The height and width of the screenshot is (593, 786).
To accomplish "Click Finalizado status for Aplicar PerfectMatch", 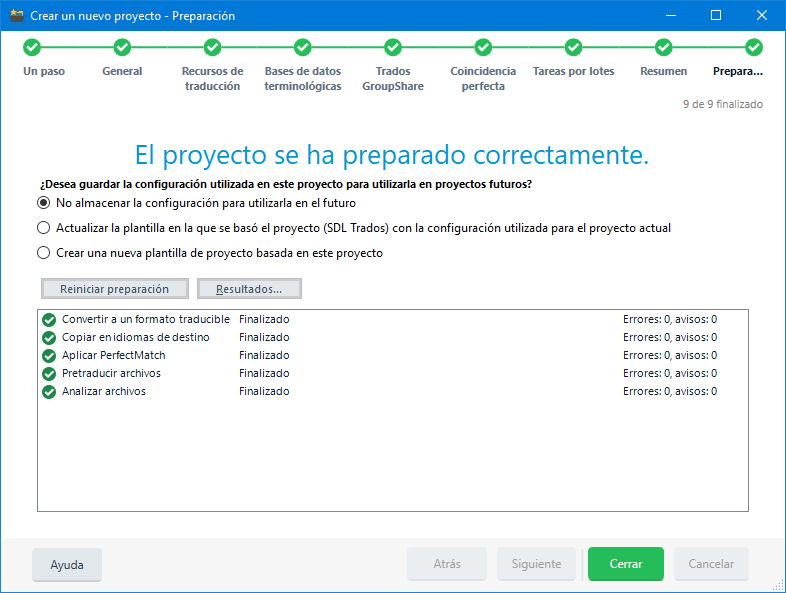I will click(264, 355).
